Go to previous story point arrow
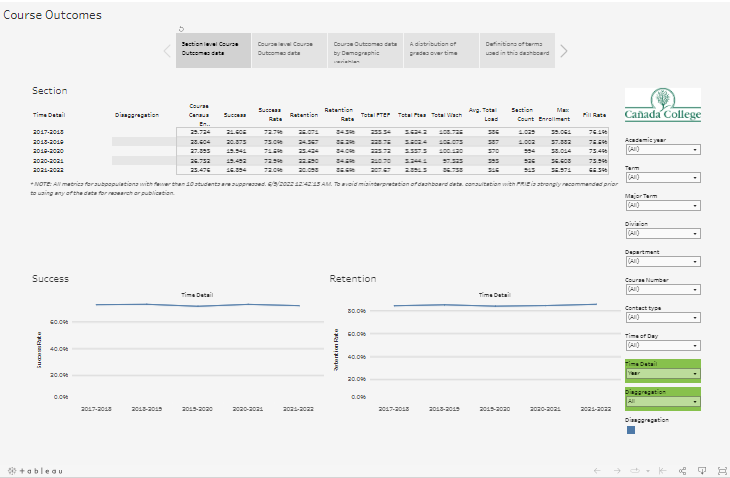The height and width of the screenshot is (478, 730). pos(168,51)
